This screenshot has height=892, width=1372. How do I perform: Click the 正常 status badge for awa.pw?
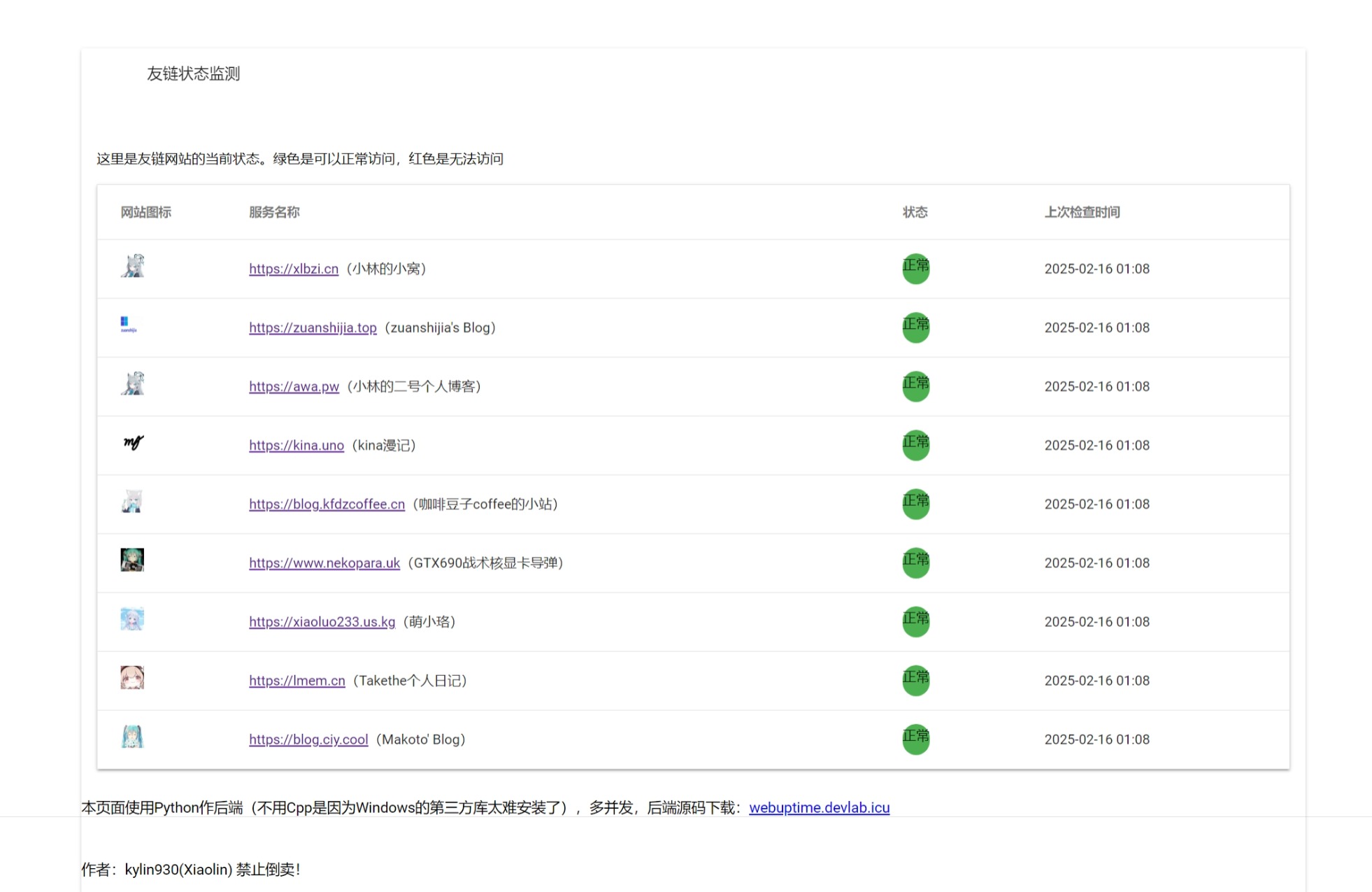[x=915, y=385]
